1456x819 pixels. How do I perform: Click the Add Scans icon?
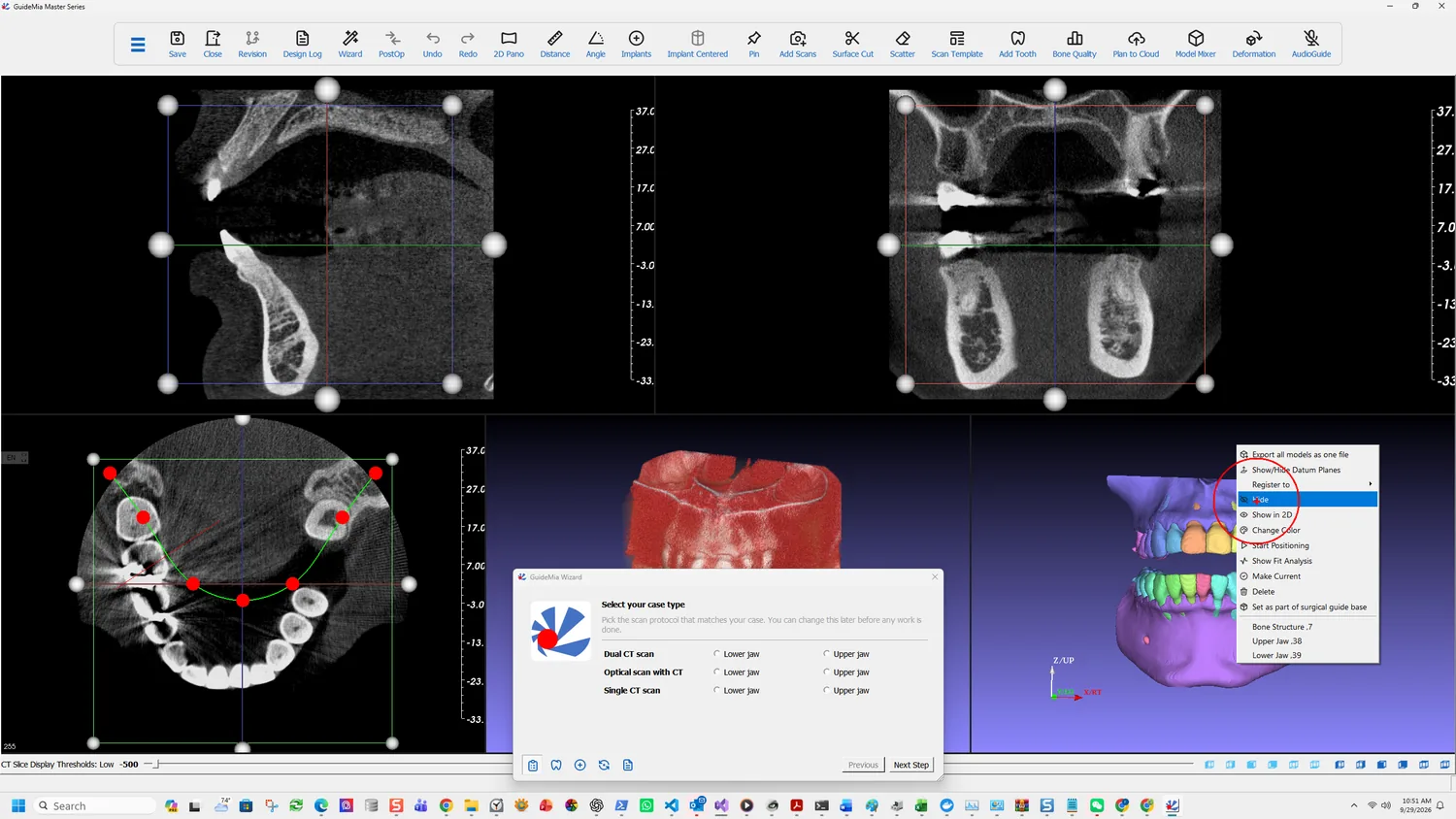tap(798, 44)
